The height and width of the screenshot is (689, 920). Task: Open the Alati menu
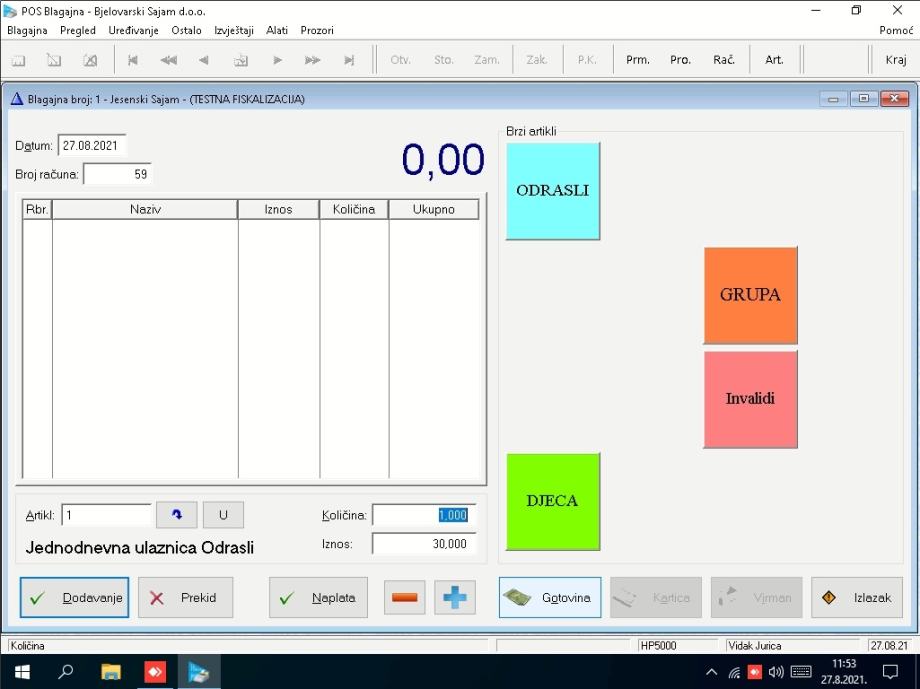277,31
